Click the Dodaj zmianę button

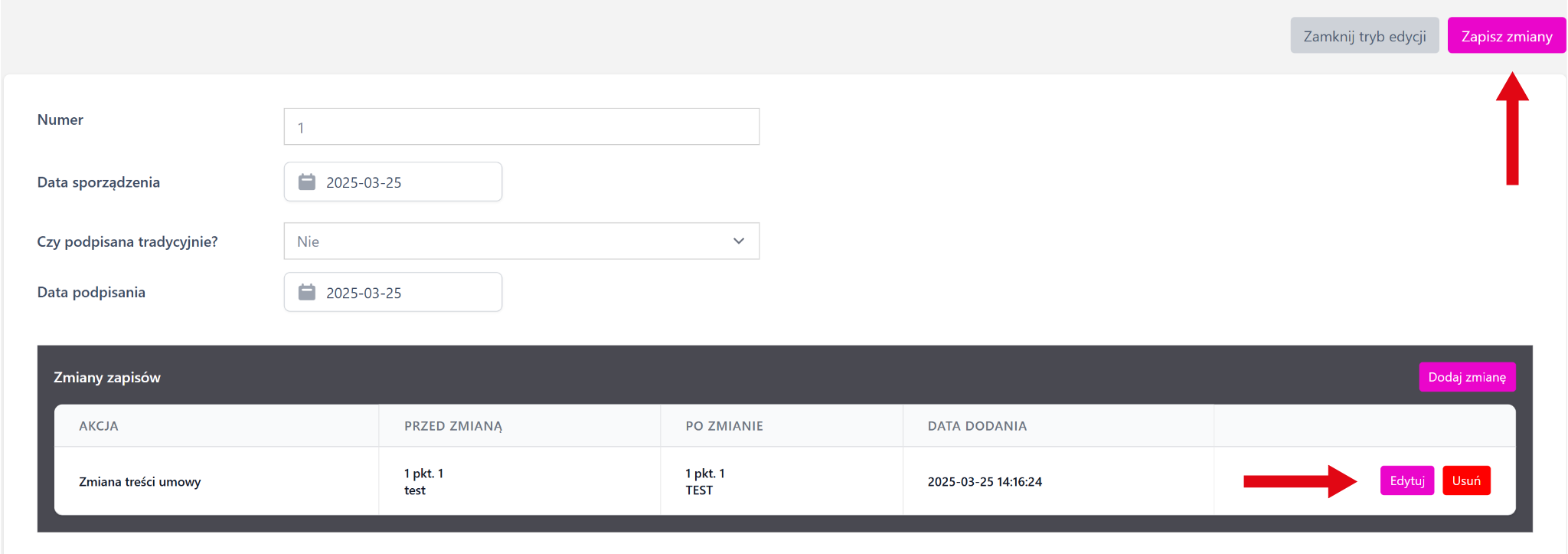tap(1466, 377)
